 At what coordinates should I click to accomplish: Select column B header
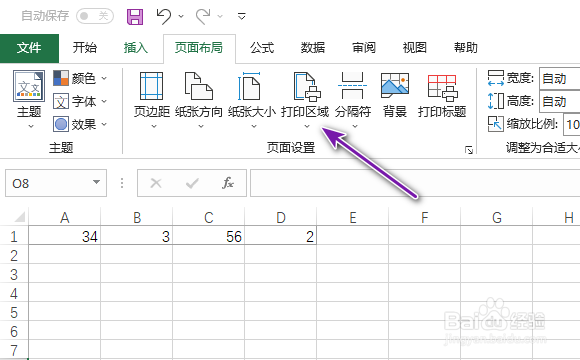136,218
